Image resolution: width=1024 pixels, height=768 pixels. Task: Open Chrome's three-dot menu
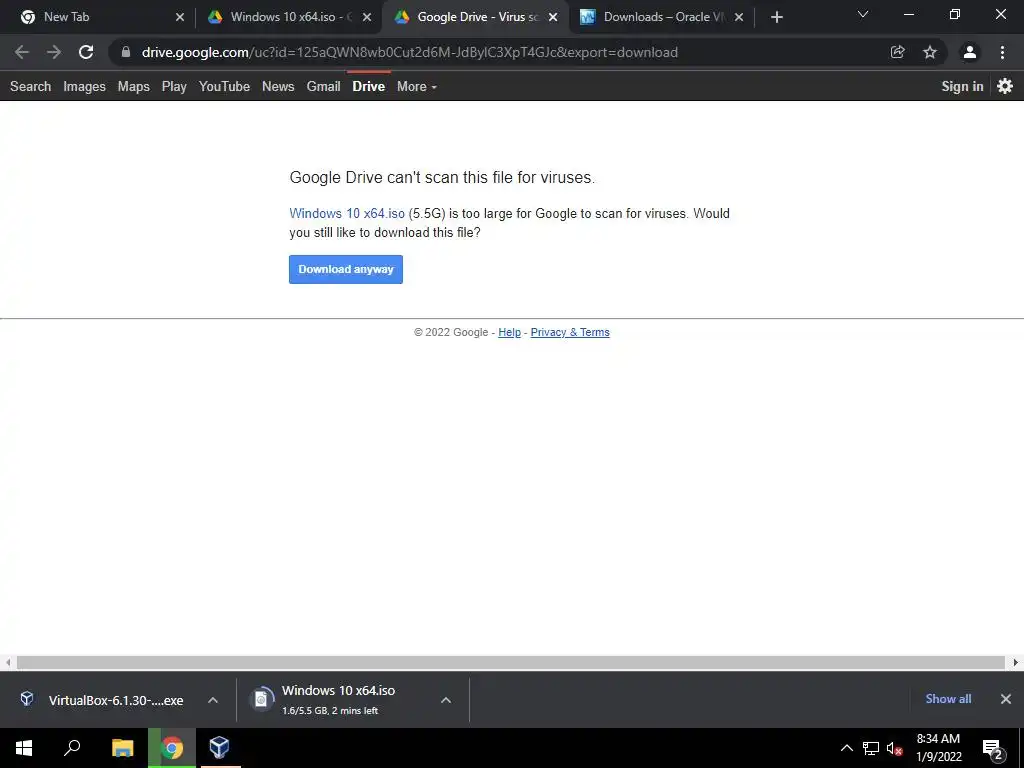[x=1002, y=52]
